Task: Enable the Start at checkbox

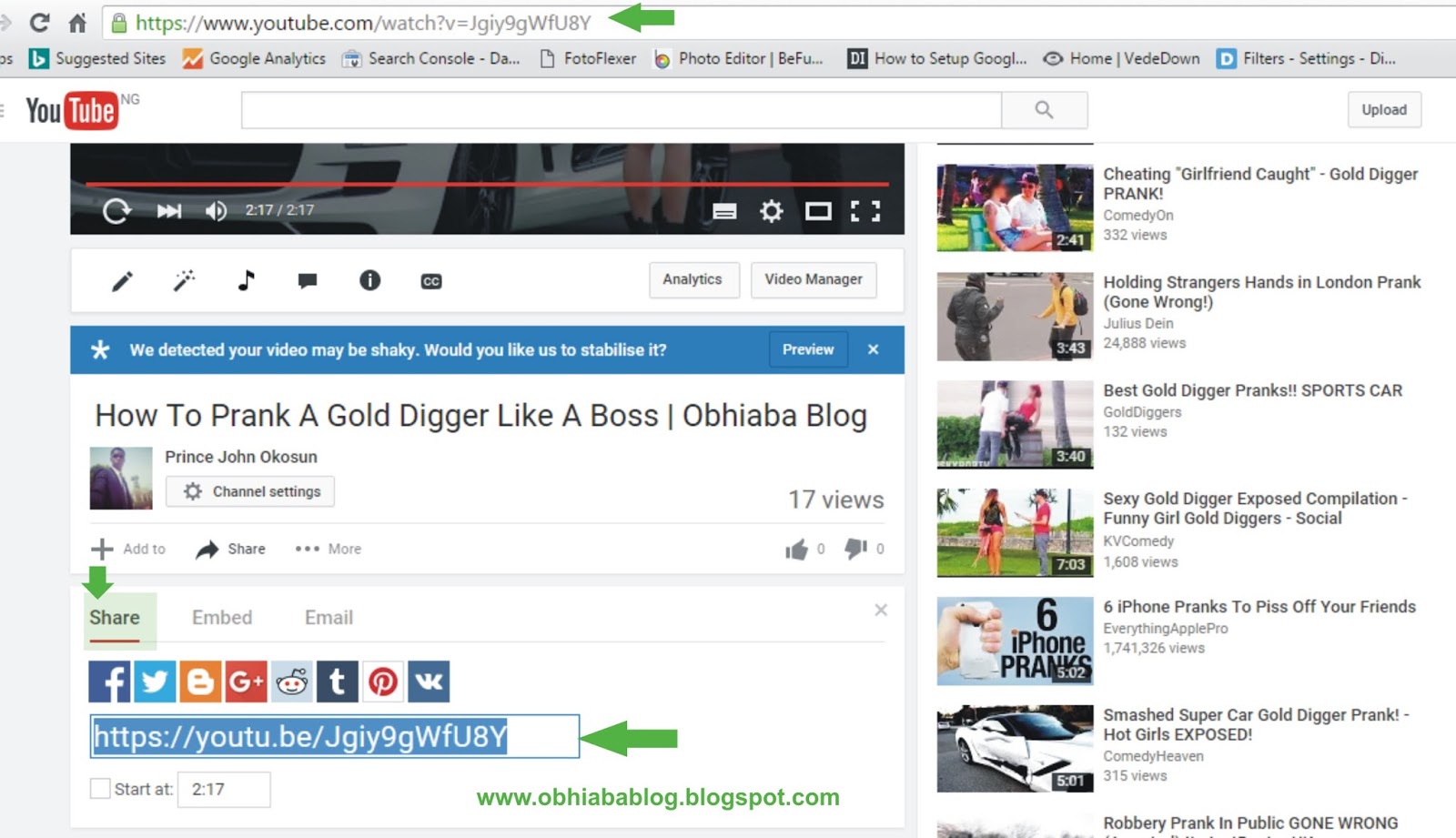Action: (x=100, y=789)
